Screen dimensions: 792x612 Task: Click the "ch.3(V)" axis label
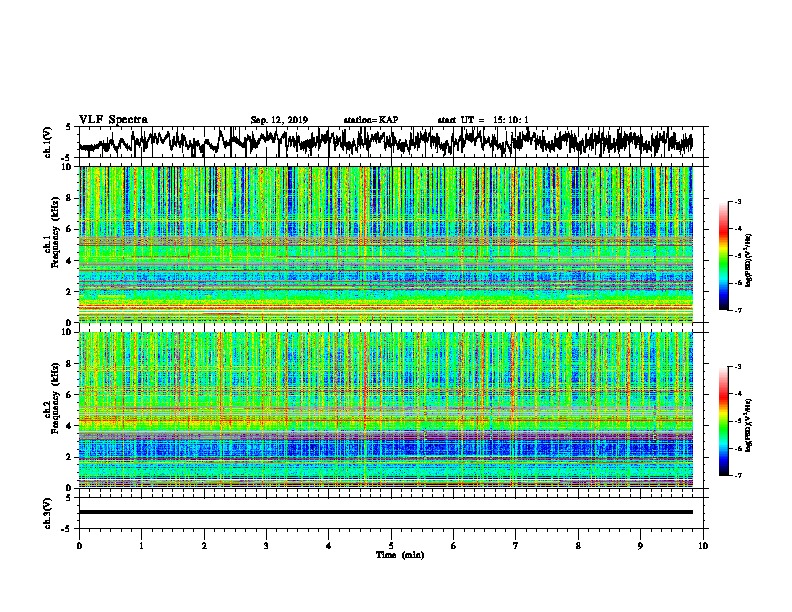[48, 514]
